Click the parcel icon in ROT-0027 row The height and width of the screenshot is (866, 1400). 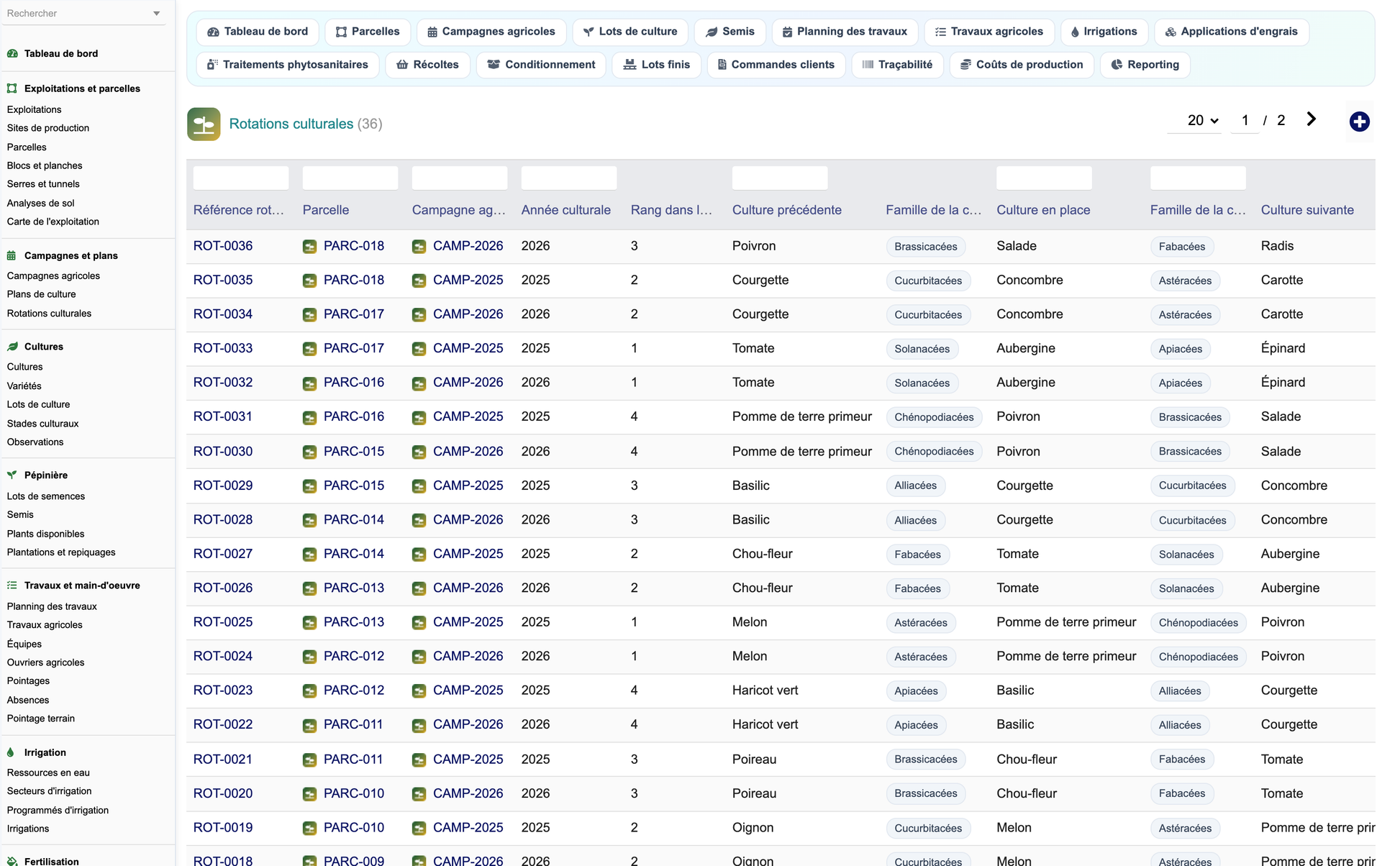point(309,555)
